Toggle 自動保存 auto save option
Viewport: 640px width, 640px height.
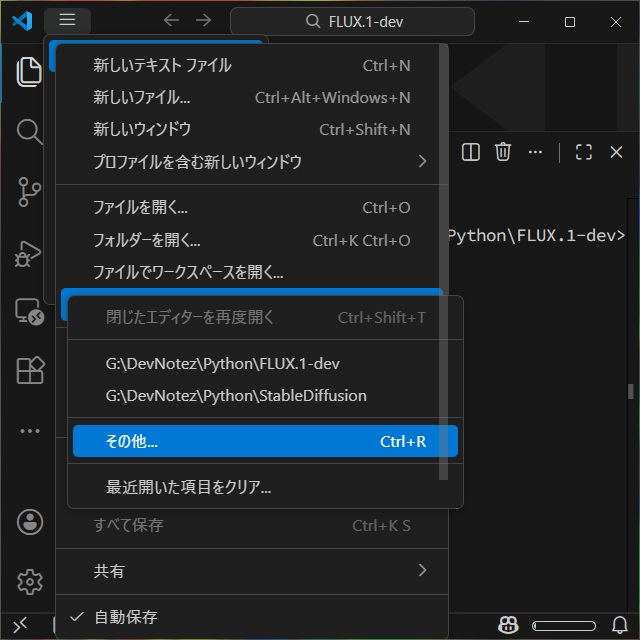[x=125, y=617]
